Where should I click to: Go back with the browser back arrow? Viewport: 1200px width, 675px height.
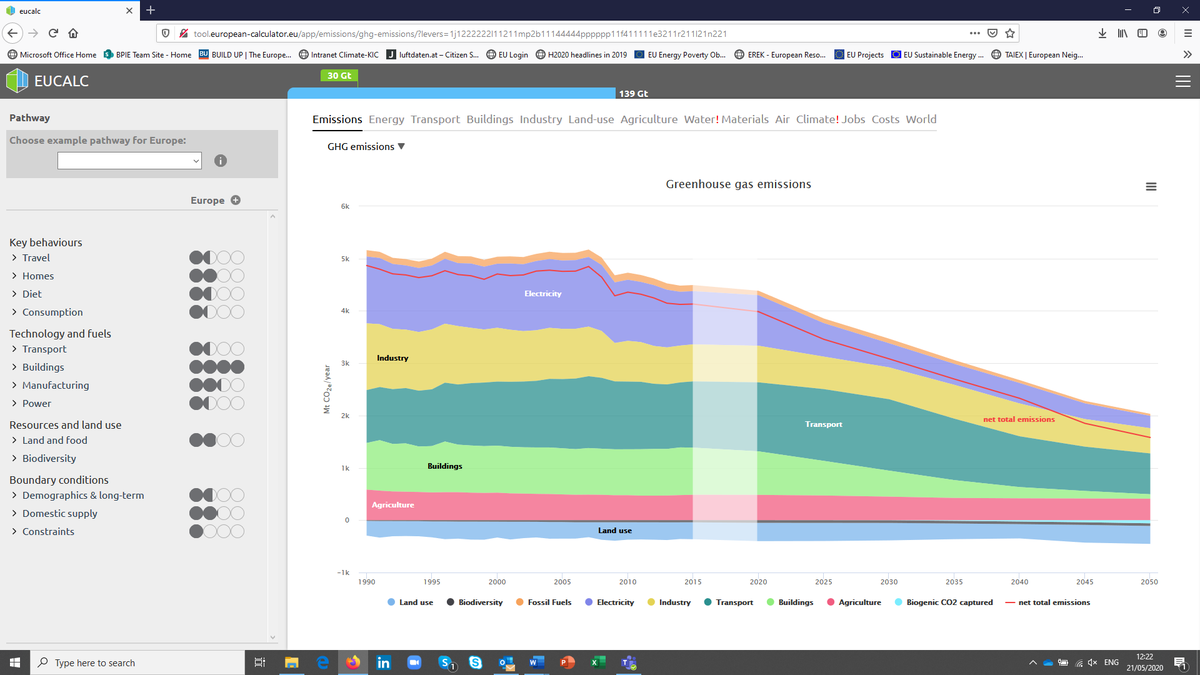(x=11, y=33)
